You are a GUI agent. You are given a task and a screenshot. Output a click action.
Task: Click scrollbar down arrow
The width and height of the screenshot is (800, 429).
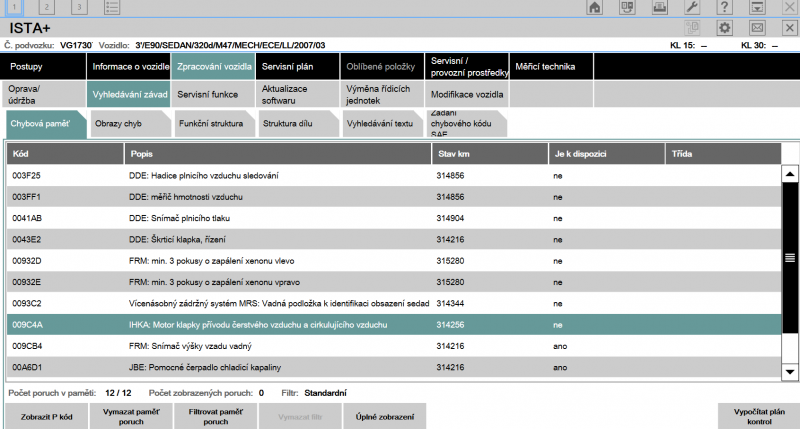790,372
